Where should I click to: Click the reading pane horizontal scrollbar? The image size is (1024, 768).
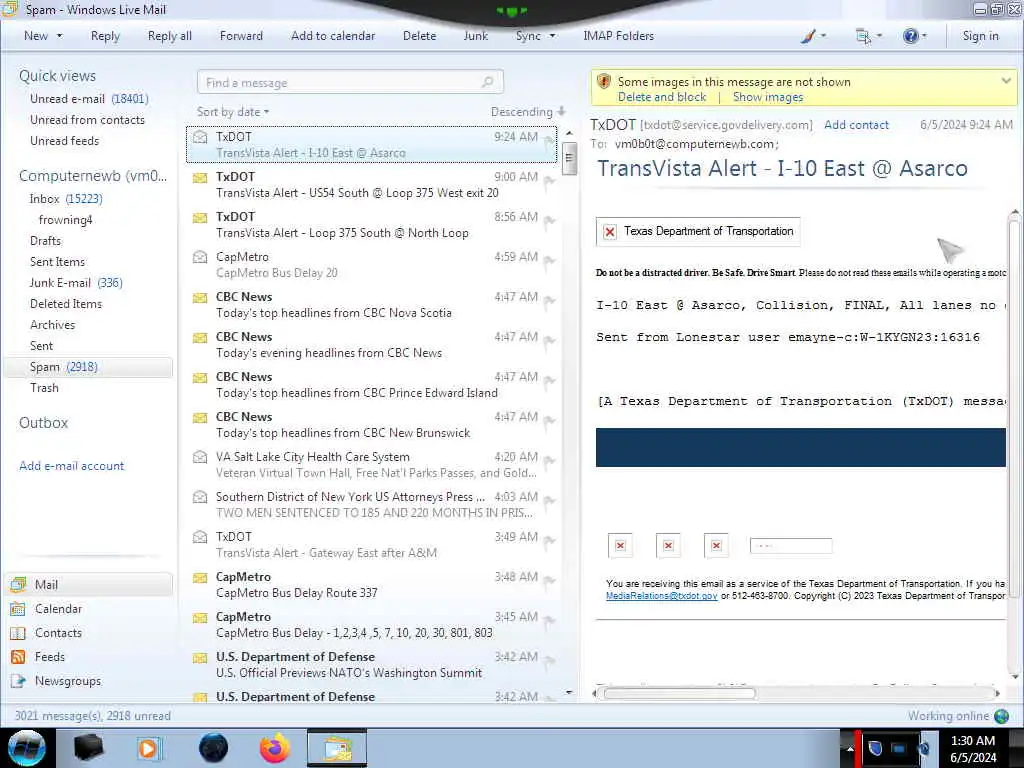pyautogui.click(x=679, y=694)
